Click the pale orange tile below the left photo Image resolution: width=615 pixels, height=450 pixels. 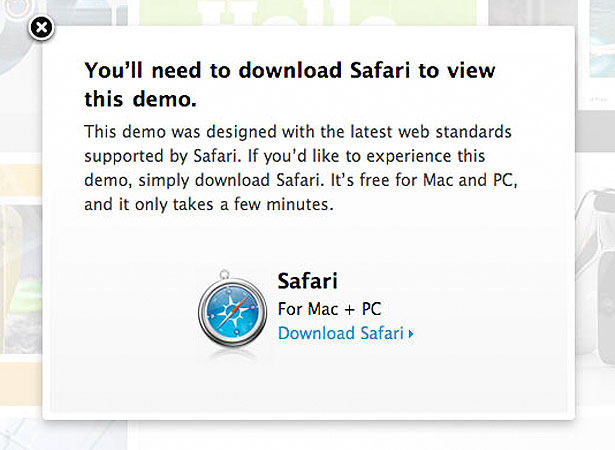[x=21, y=383]
